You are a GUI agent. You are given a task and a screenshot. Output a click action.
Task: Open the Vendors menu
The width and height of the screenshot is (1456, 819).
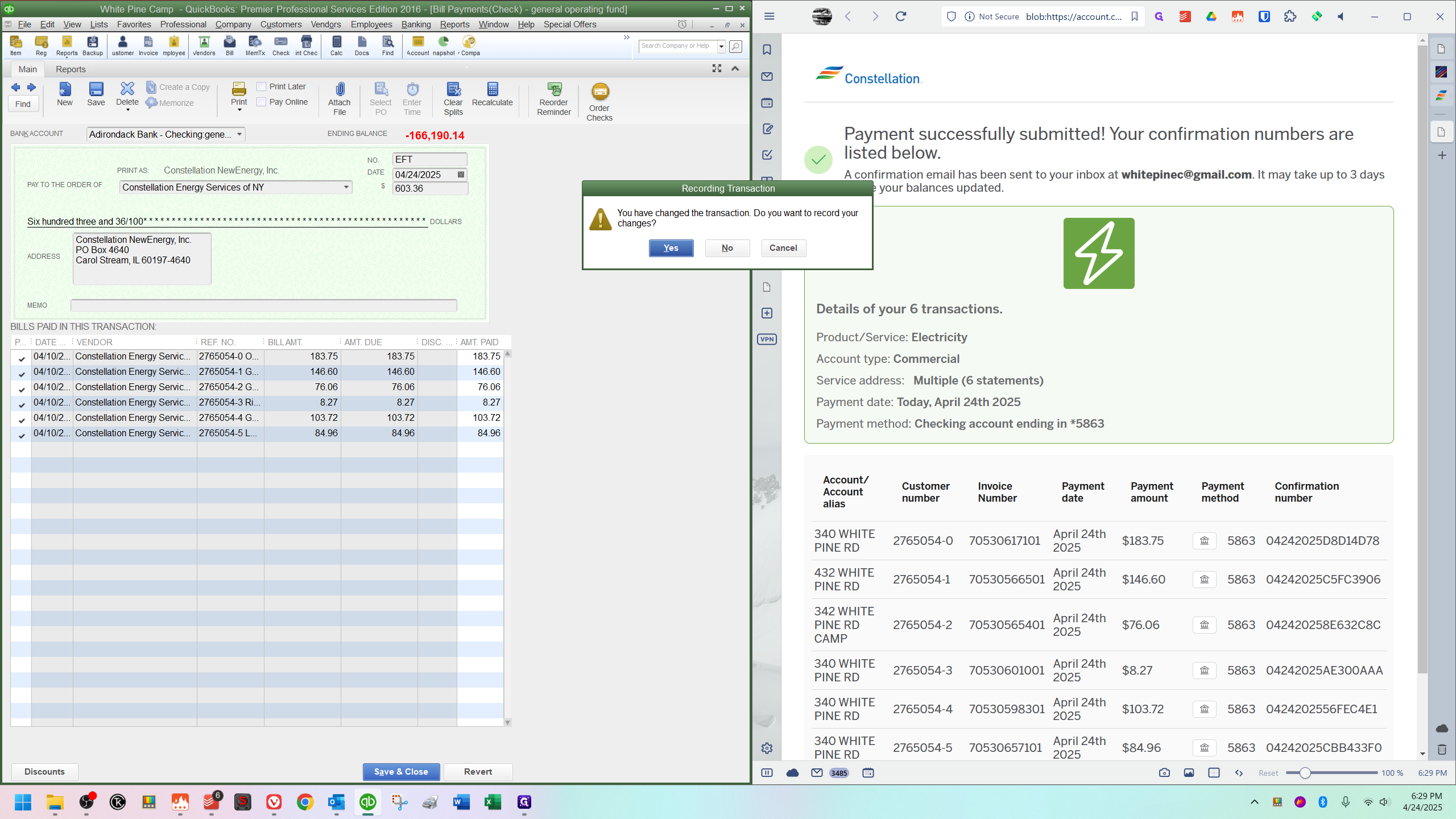click(x=326, y=24)
